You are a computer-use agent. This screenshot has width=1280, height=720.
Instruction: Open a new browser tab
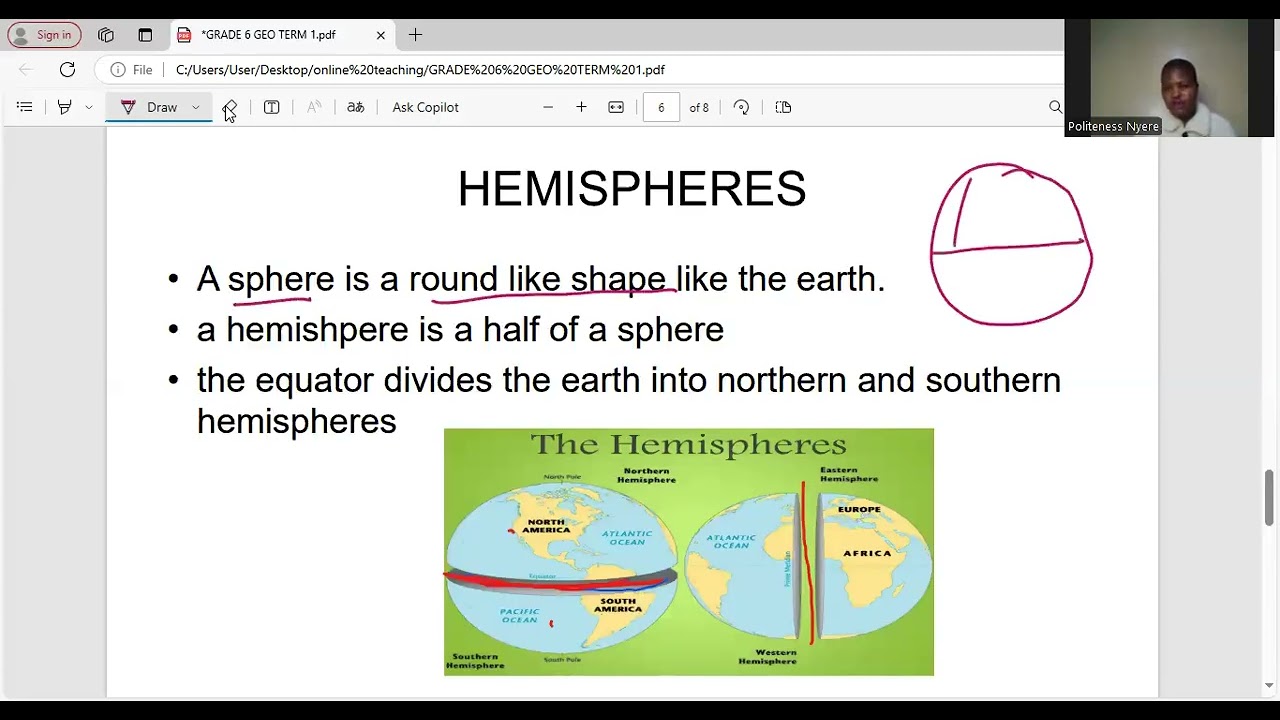(x=415, y=35)
